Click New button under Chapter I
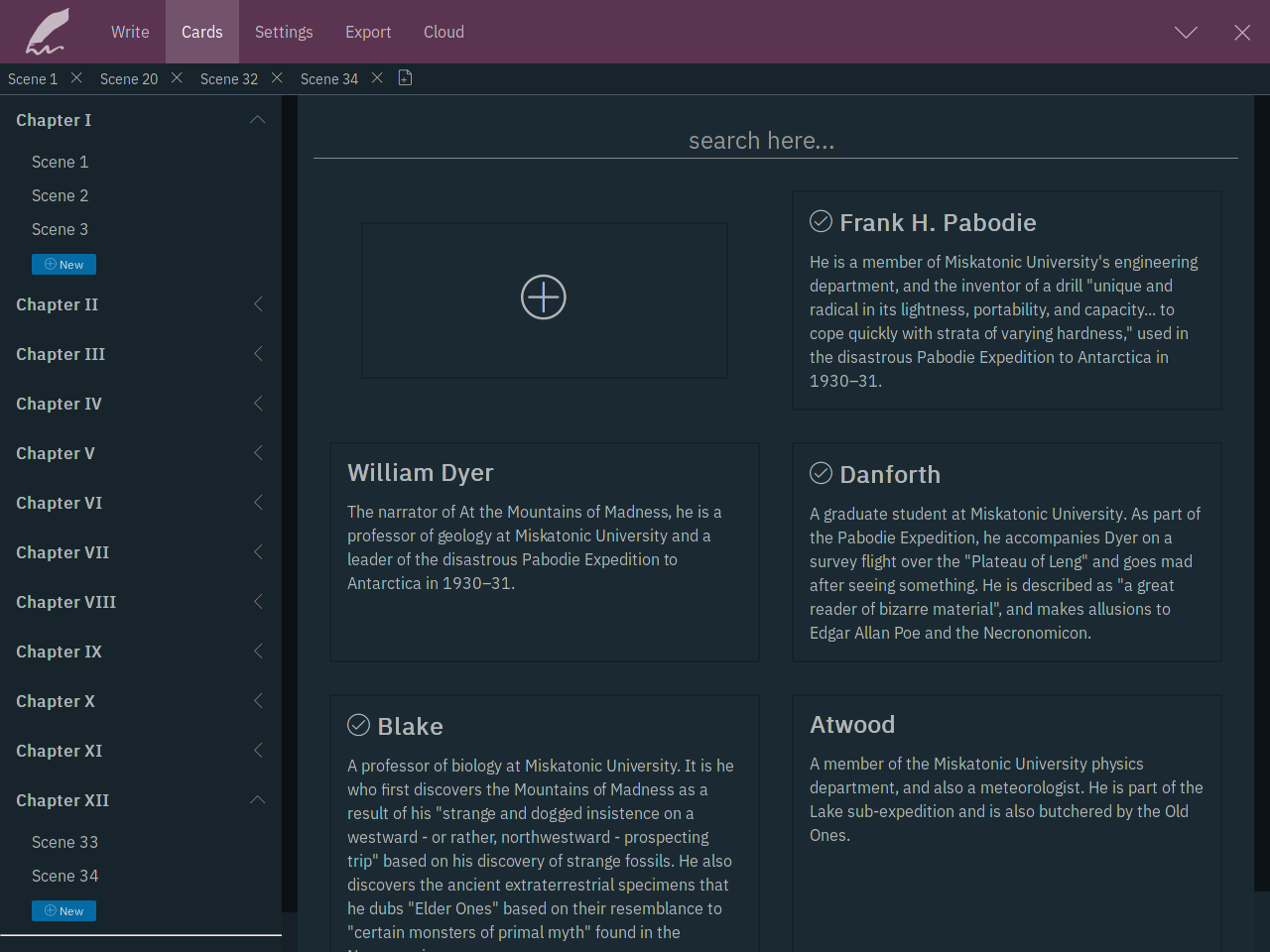 click(63, 265)
